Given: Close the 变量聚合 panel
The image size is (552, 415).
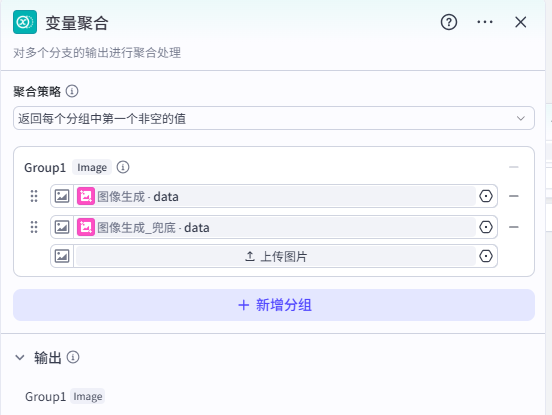Looking at the screenshot, I should point(521,22).
